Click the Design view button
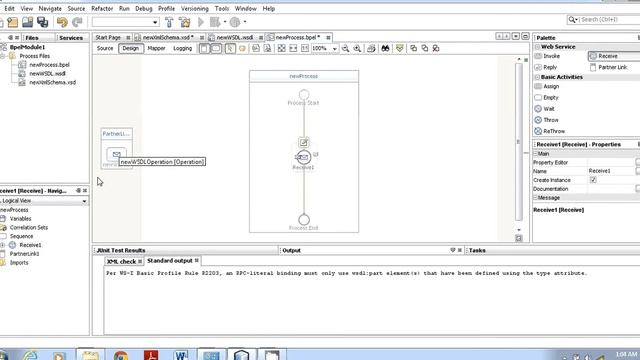Screen dimensions: 640x360 (131, 49)
